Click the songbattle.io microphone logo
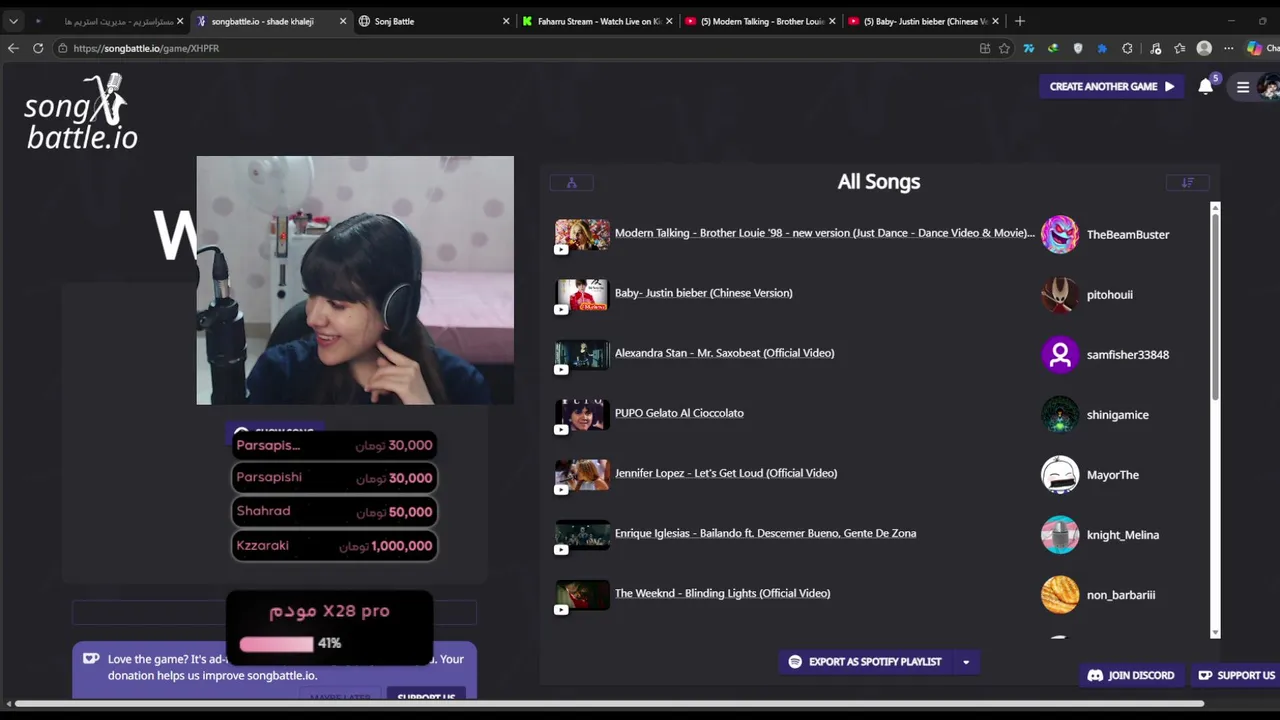 pyautogui.click(x=81, y=112)
